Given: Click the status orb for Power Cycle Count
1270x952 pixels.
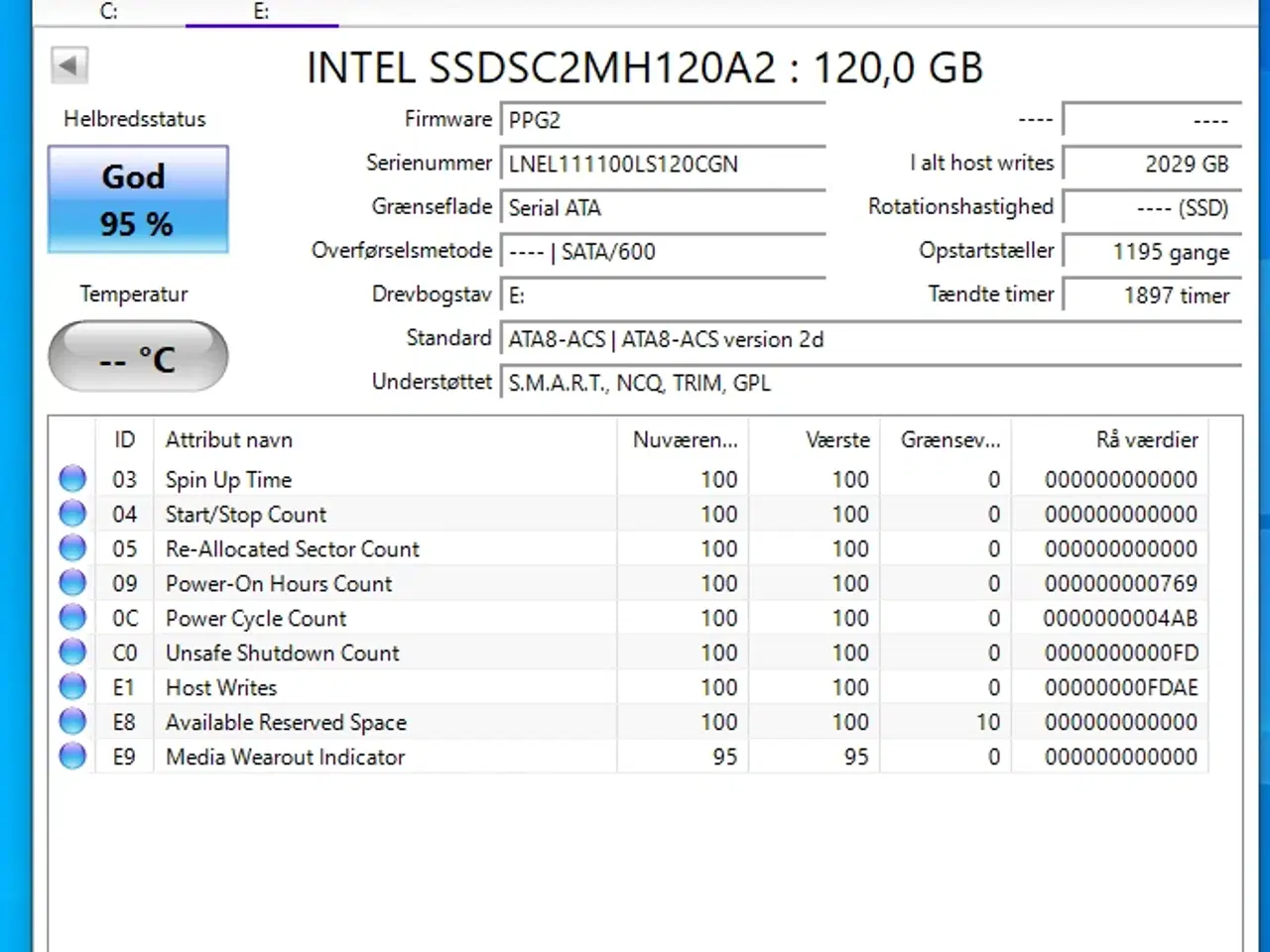Looking at the screenshot, I should pyautogui.click(x=72, y=618).
